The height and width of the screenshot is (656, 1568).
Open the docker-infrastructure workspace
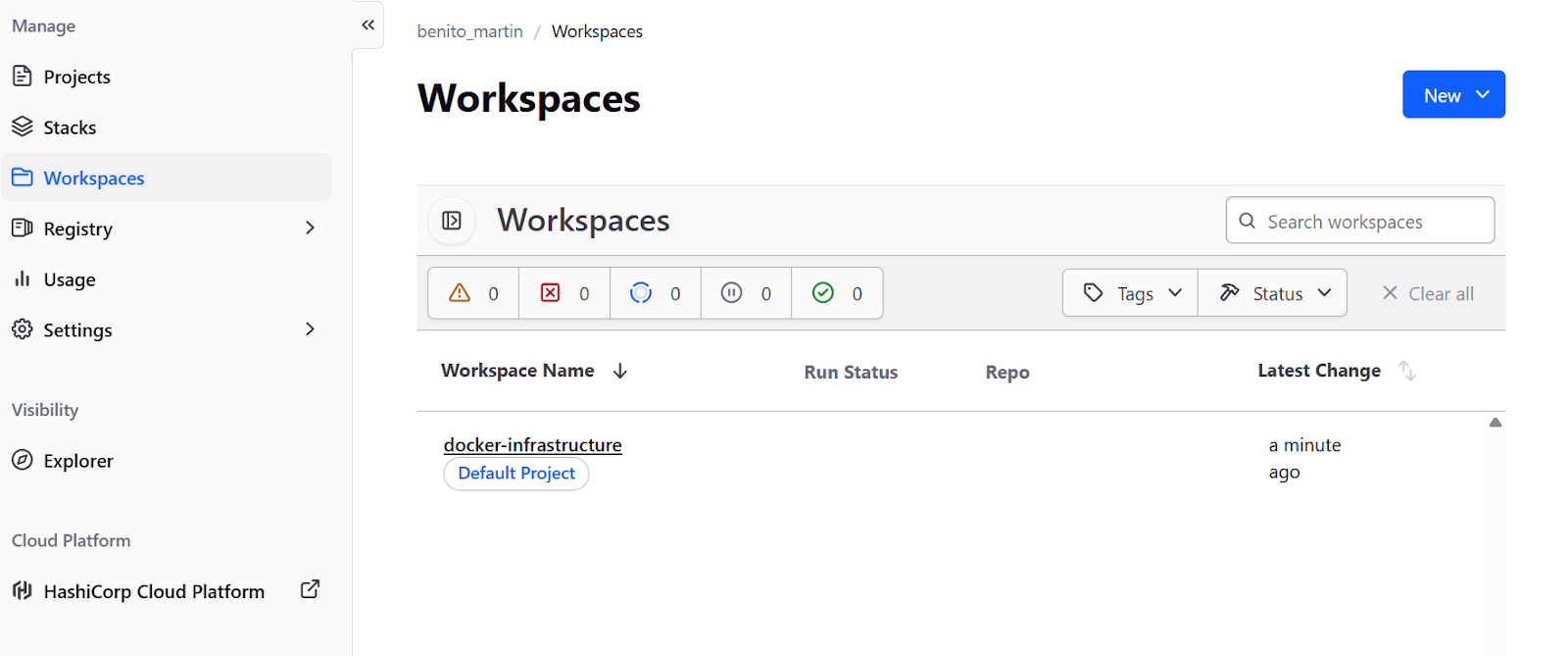pos(532,445)
